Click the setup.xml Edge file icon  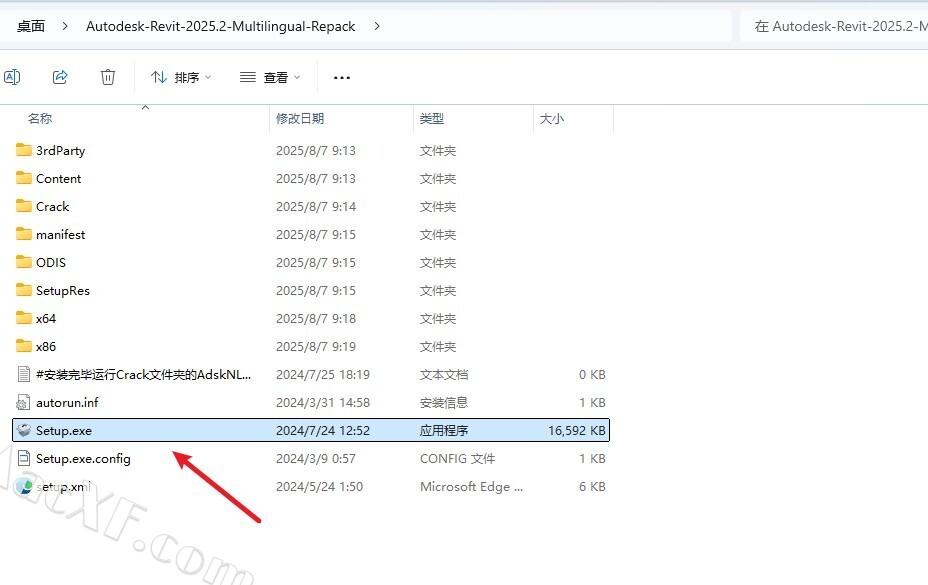[24, 487]
